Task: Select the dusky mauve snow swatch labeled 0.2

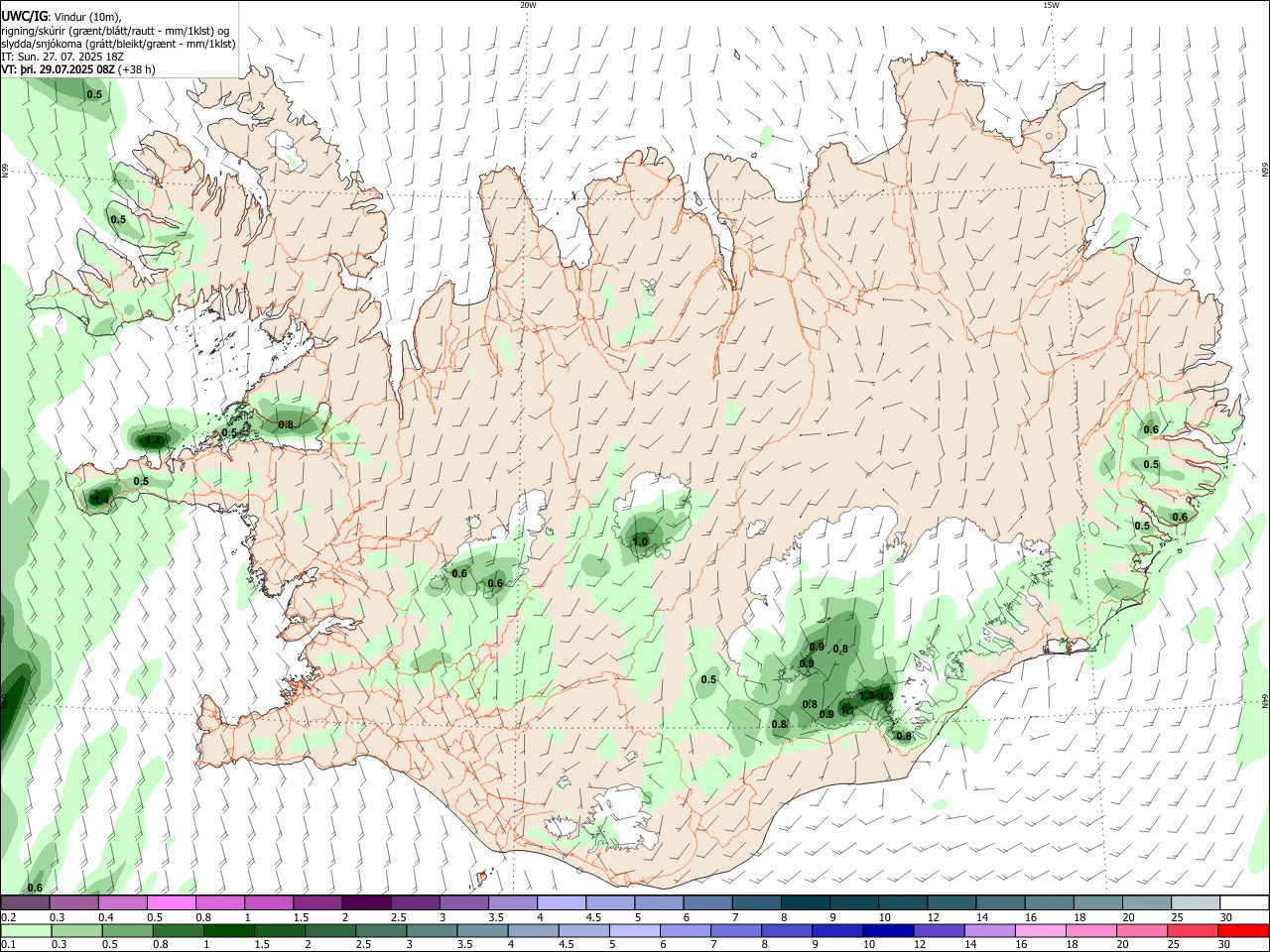Action: pos(25,903)
